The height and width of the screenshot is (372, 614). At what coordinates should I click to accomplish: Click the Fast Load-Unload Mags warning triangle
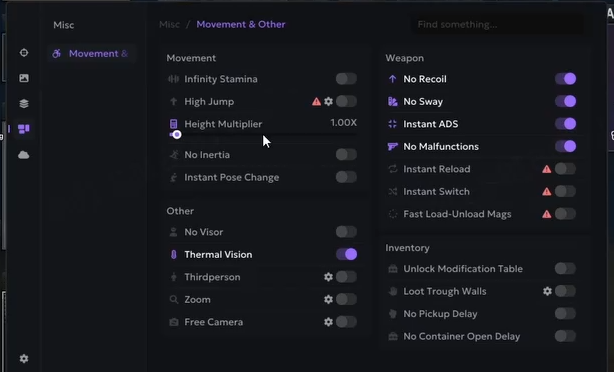(x=547, y=214)
